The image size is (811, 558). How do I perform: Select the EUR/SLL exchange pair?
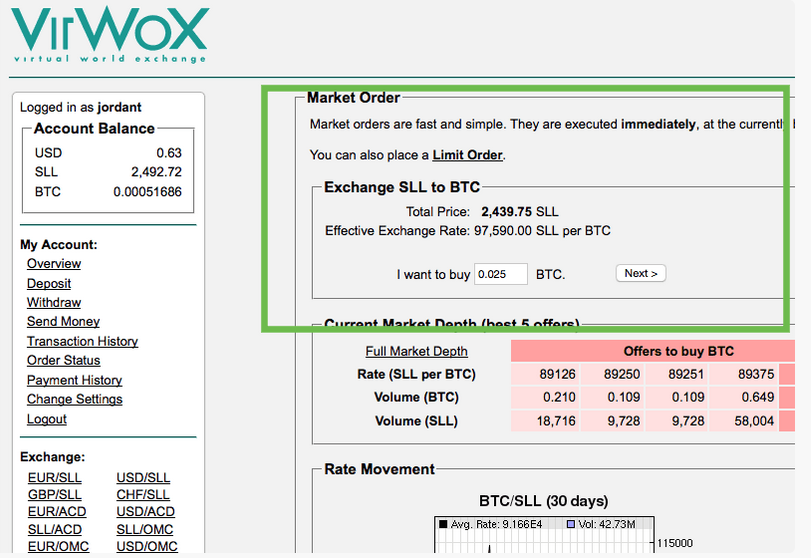54,478
